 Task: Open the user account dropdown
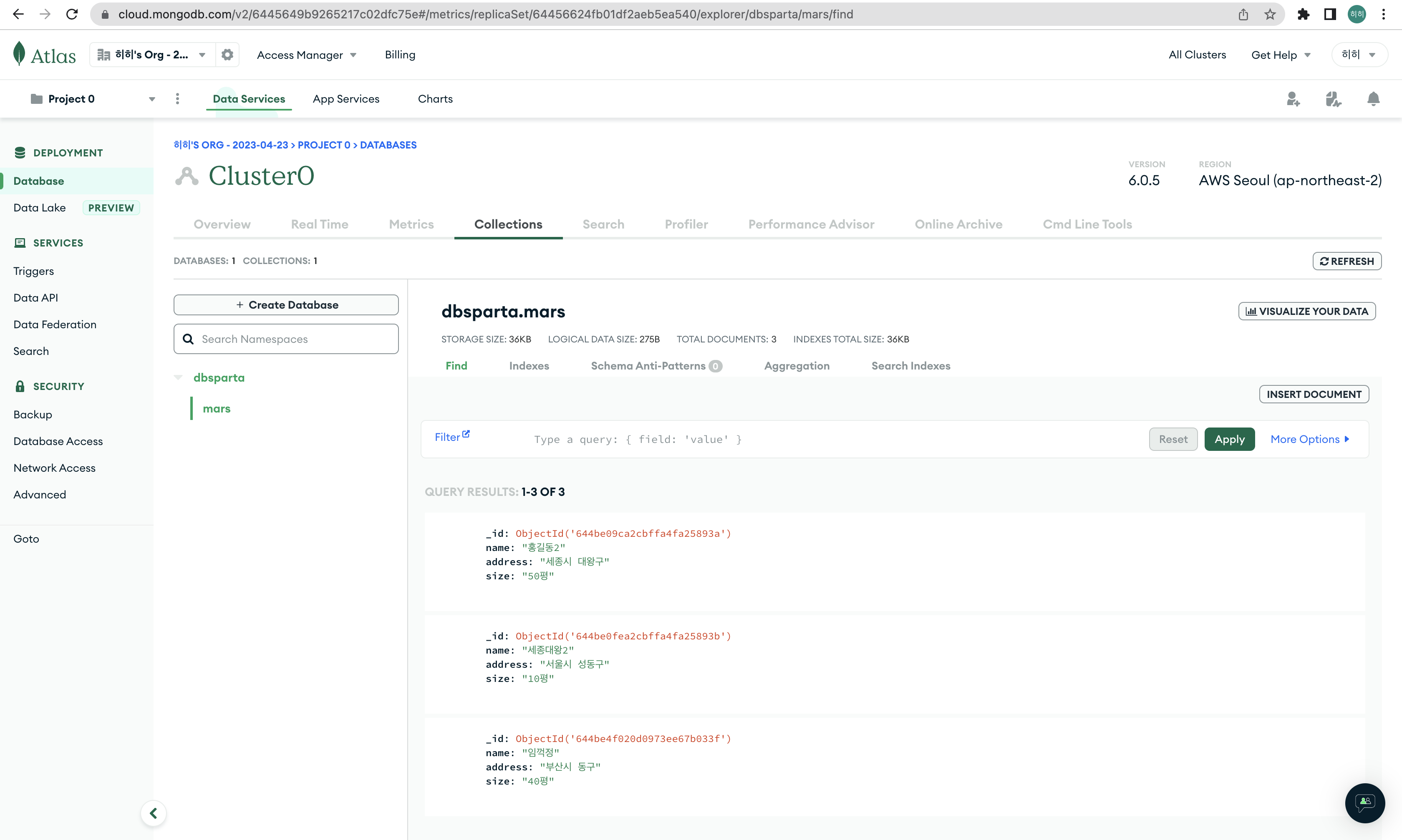[x=1359, y=54]
